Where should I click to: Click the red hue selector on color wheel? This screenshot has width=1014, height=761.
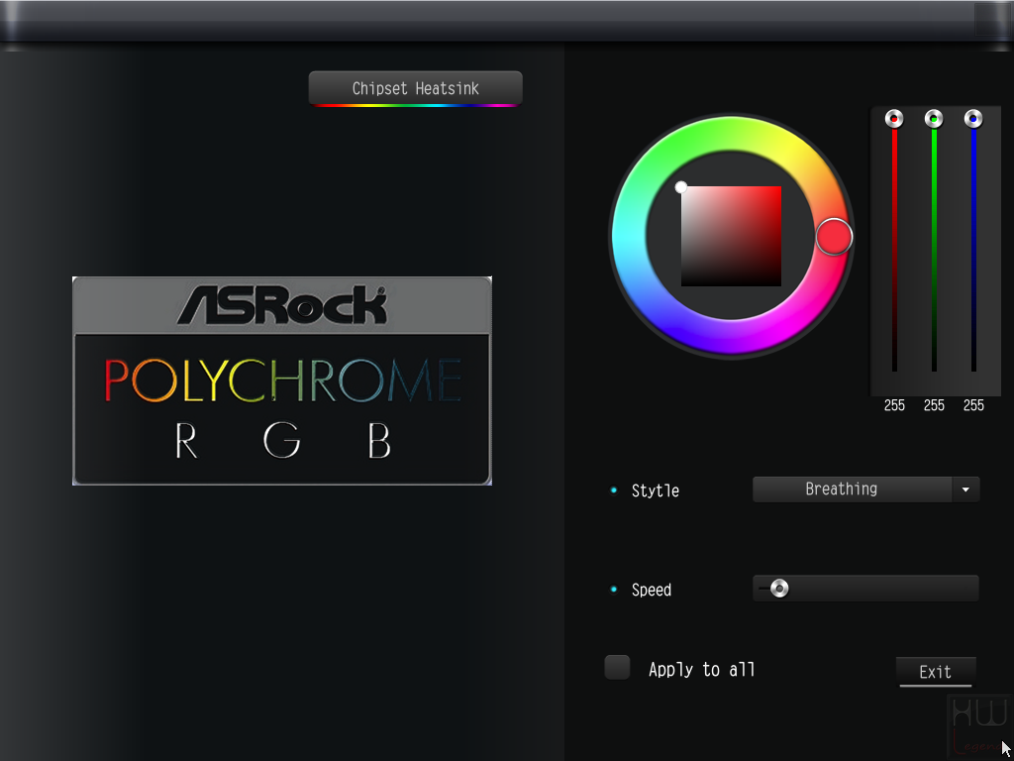pyautogui.click(x=834, y=237)
